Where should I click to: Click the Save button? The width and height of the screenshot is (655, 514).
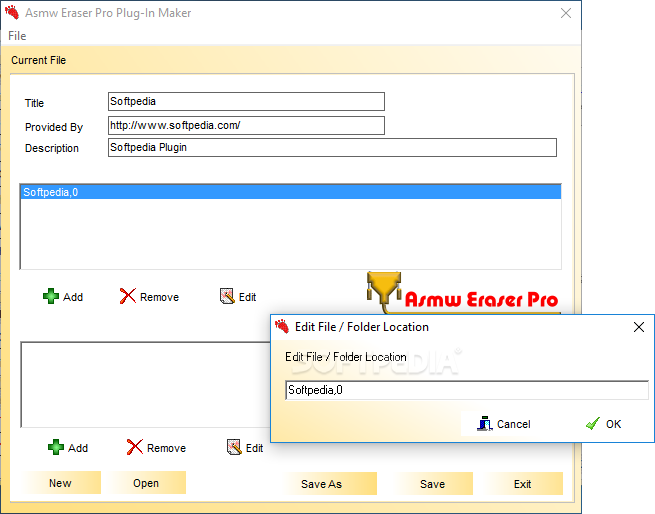pyautogui.click(x=432, y=484)
